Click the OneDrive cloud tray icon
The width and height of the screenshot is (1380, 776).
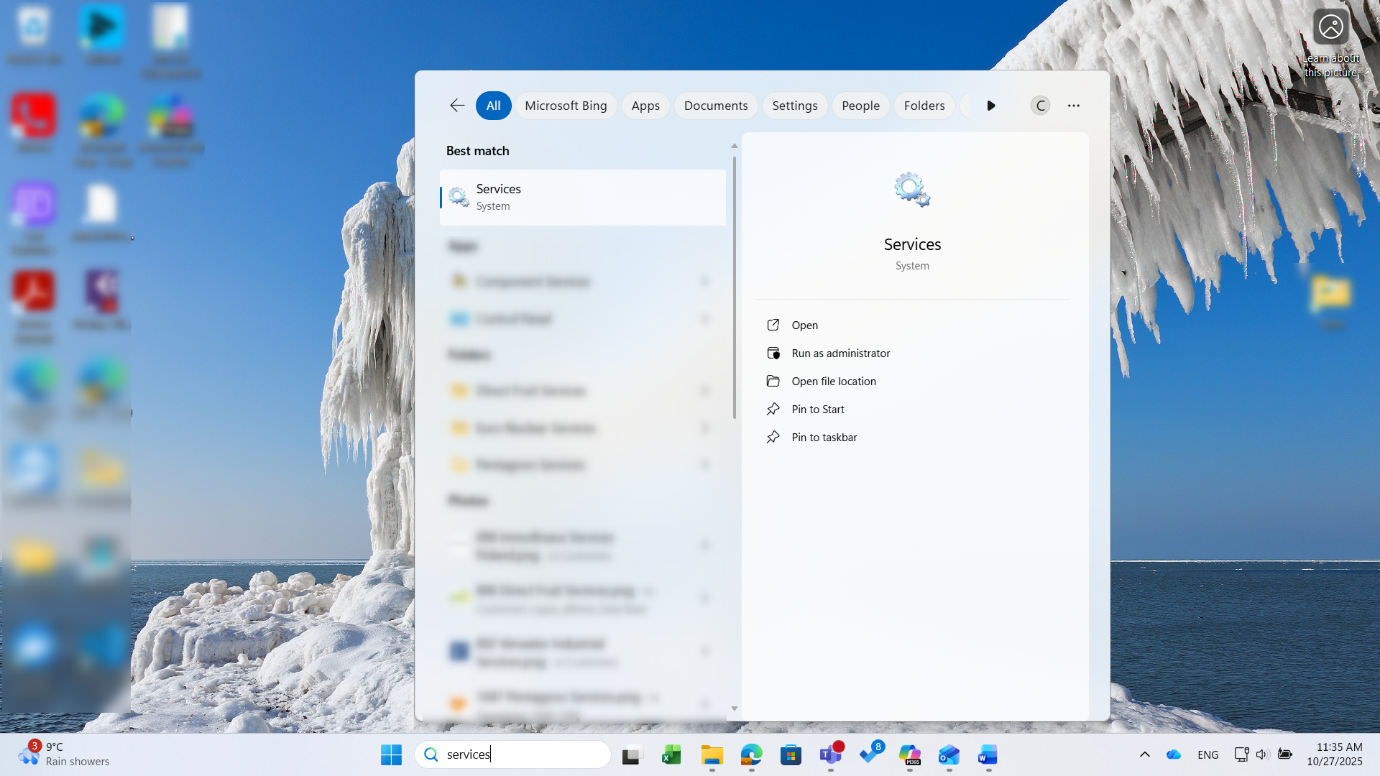tap(1174, 755)
